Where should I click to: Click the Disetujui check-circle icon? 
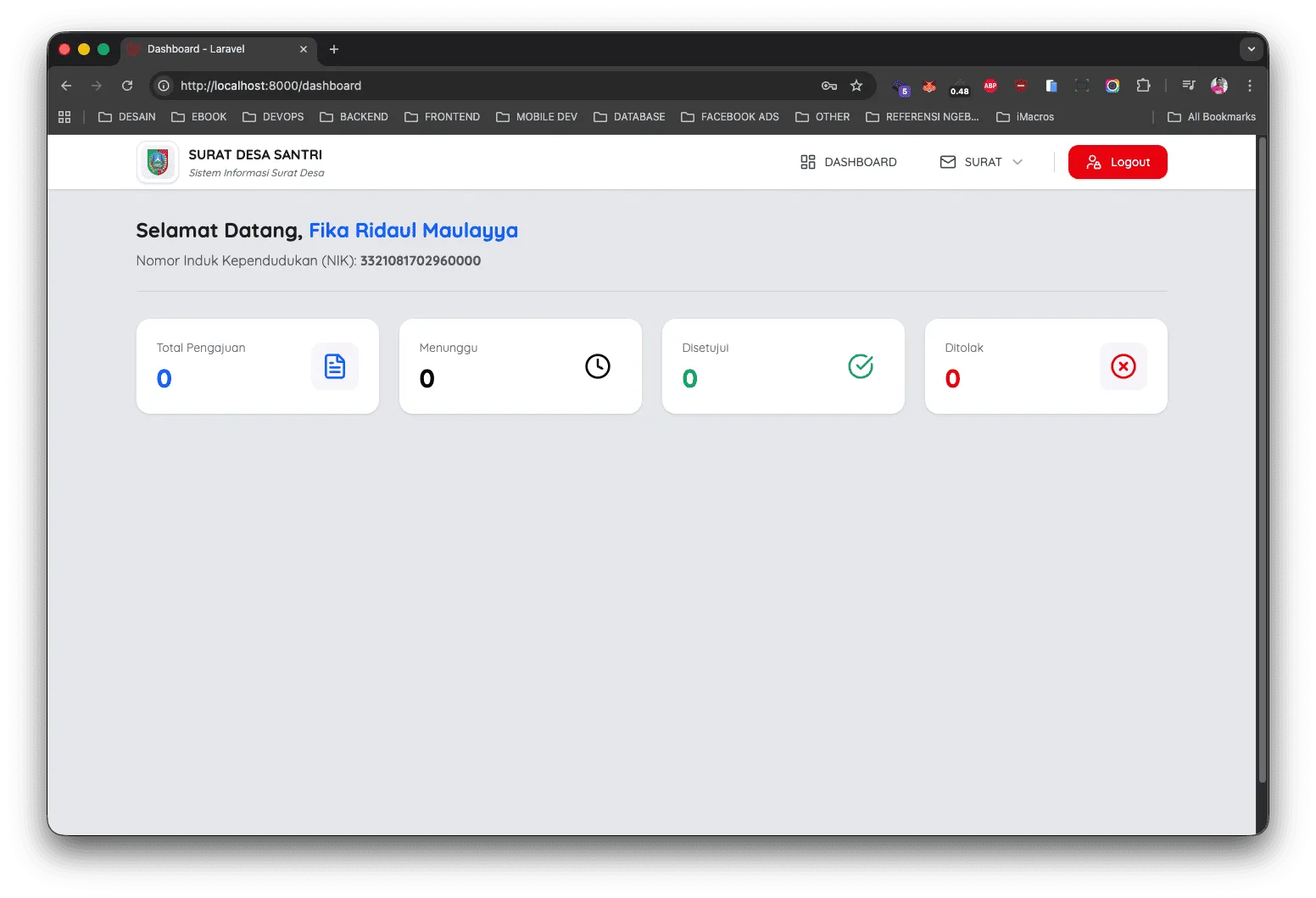click(x=861, y=366)
